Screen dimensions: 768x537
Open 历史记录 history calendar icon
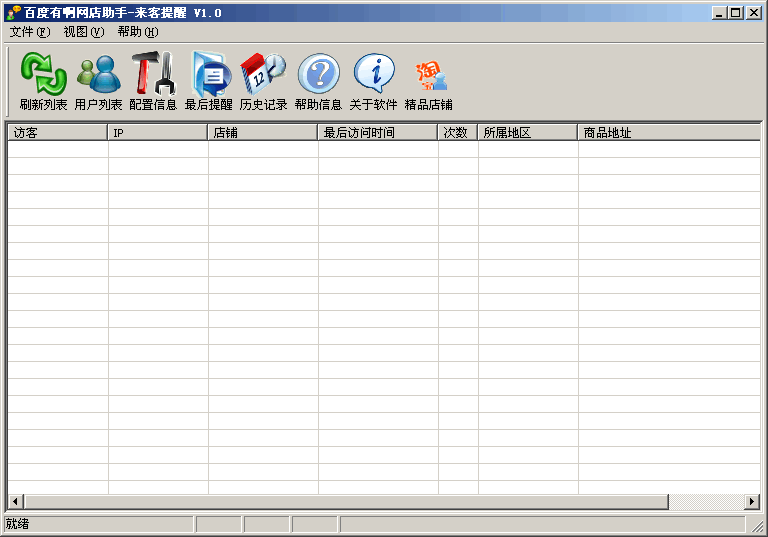pyautogui.click(x=264, y=81)
